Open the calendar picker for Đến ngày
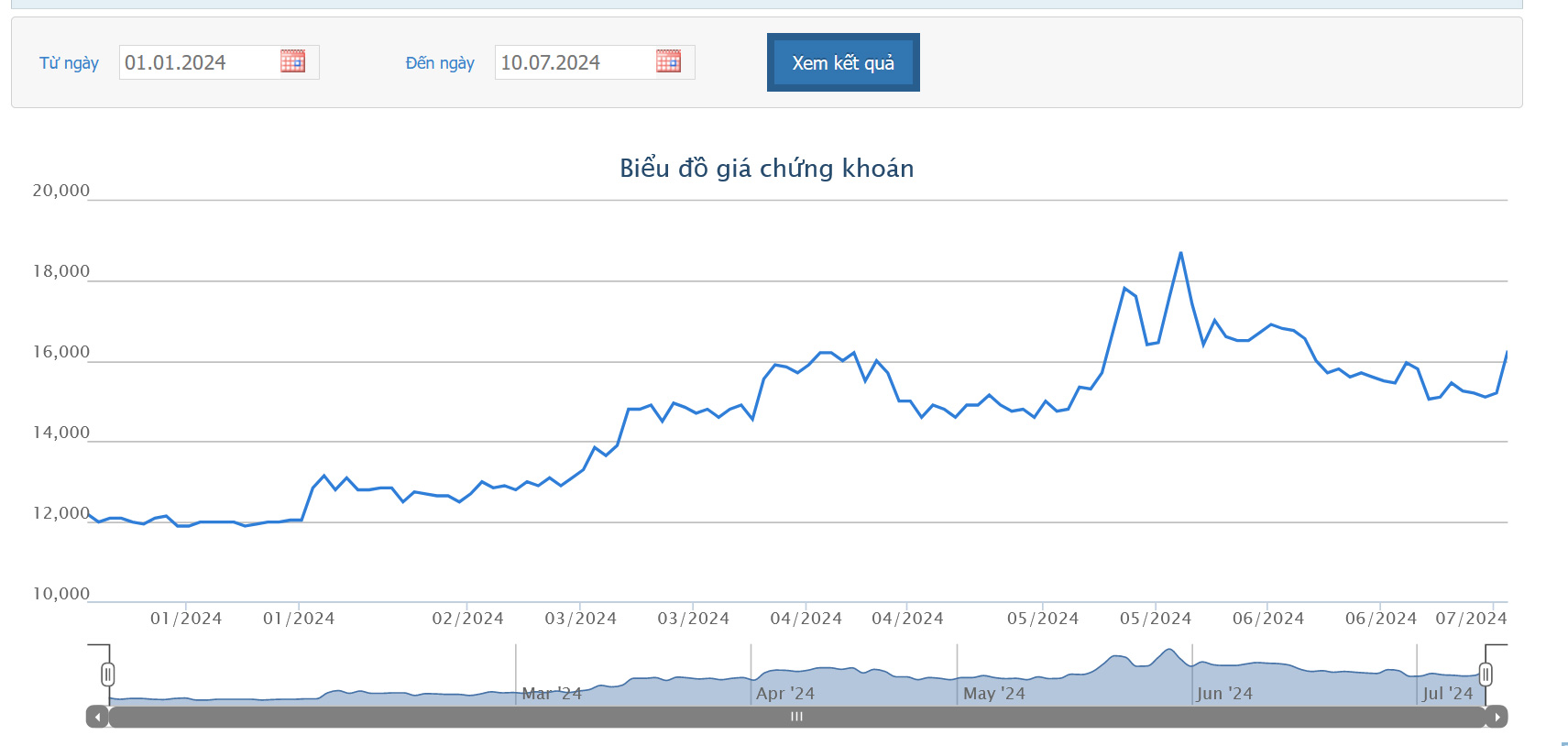 pos(668,61)
